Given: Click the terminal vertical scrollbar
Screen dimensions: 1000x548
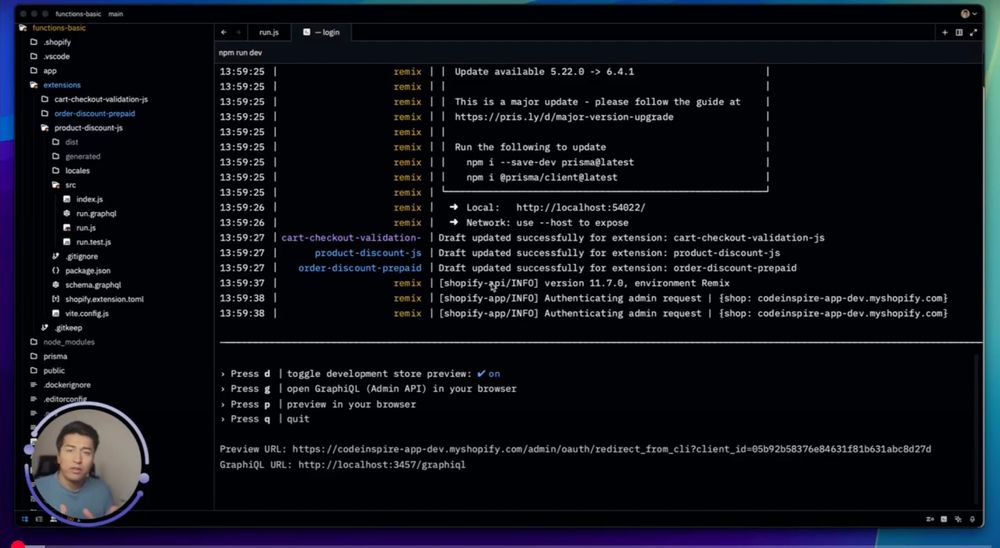Looking at the screenshot, I should 976,429.
